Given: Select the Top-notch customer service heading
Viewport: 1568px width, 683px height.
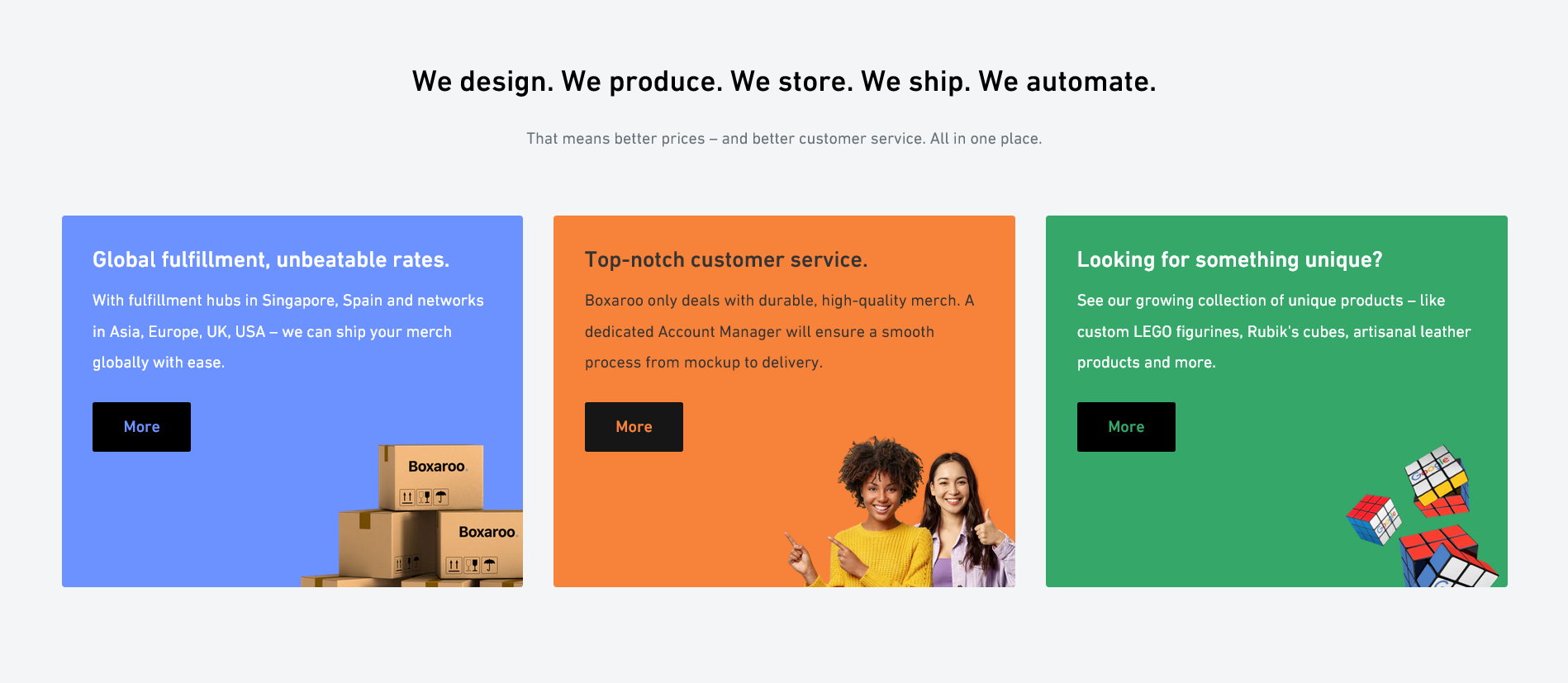Looking at the screenshot, I should coord(726,259).
